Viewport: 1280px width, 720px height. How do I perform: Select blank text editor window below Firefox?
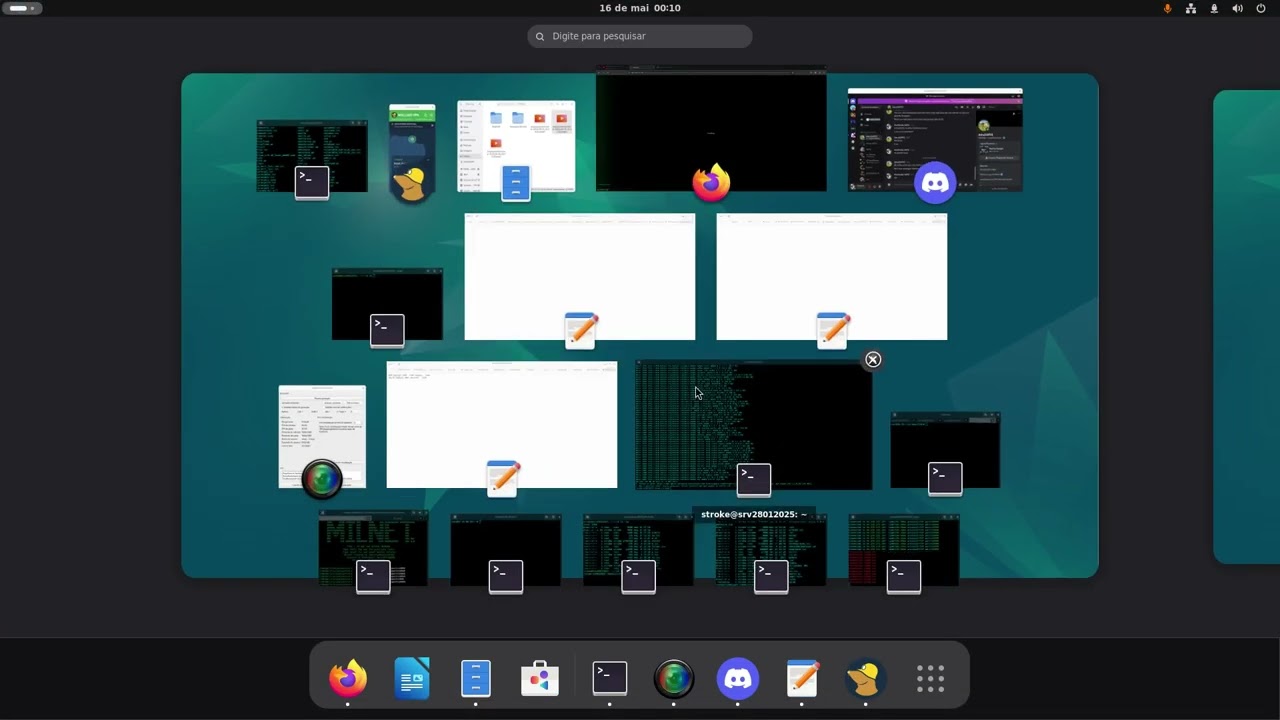(580, 277)
